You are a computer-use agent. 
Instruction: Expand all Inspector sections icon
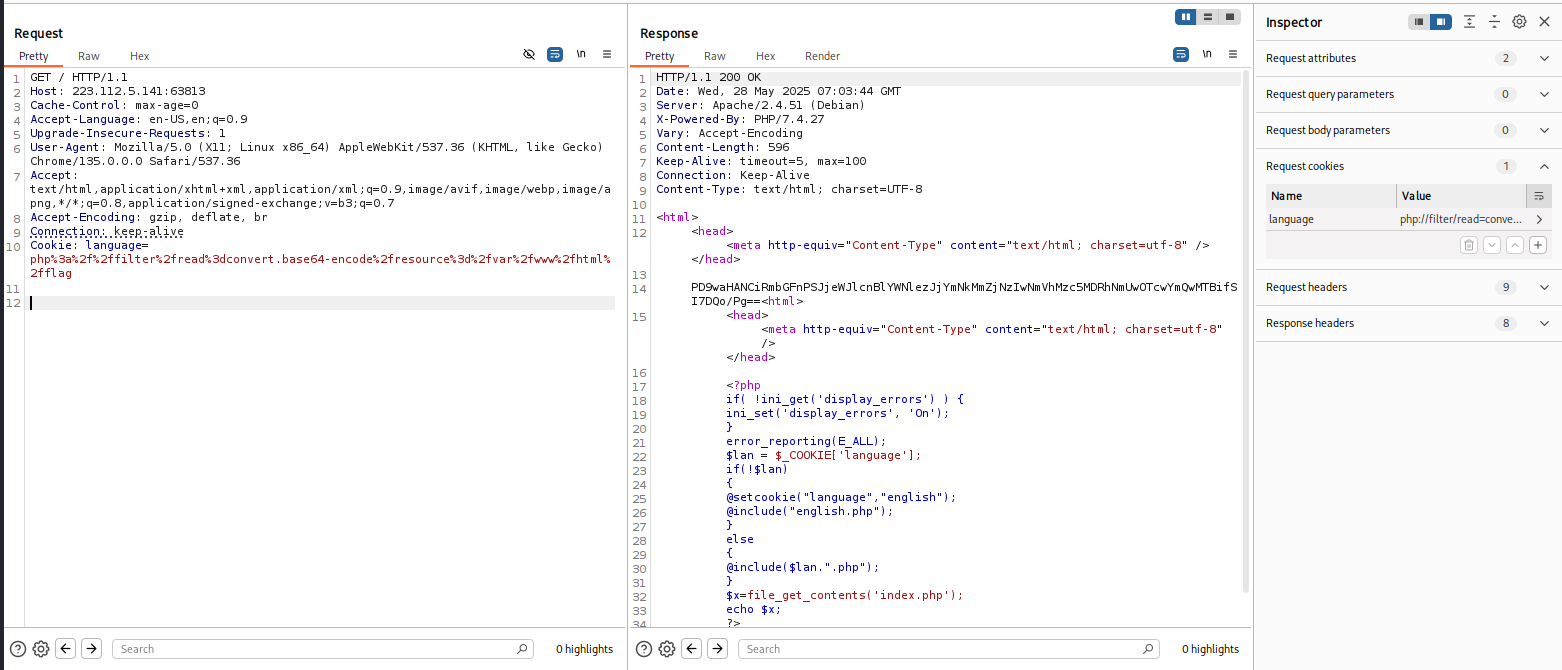[x=1469, y=21]
